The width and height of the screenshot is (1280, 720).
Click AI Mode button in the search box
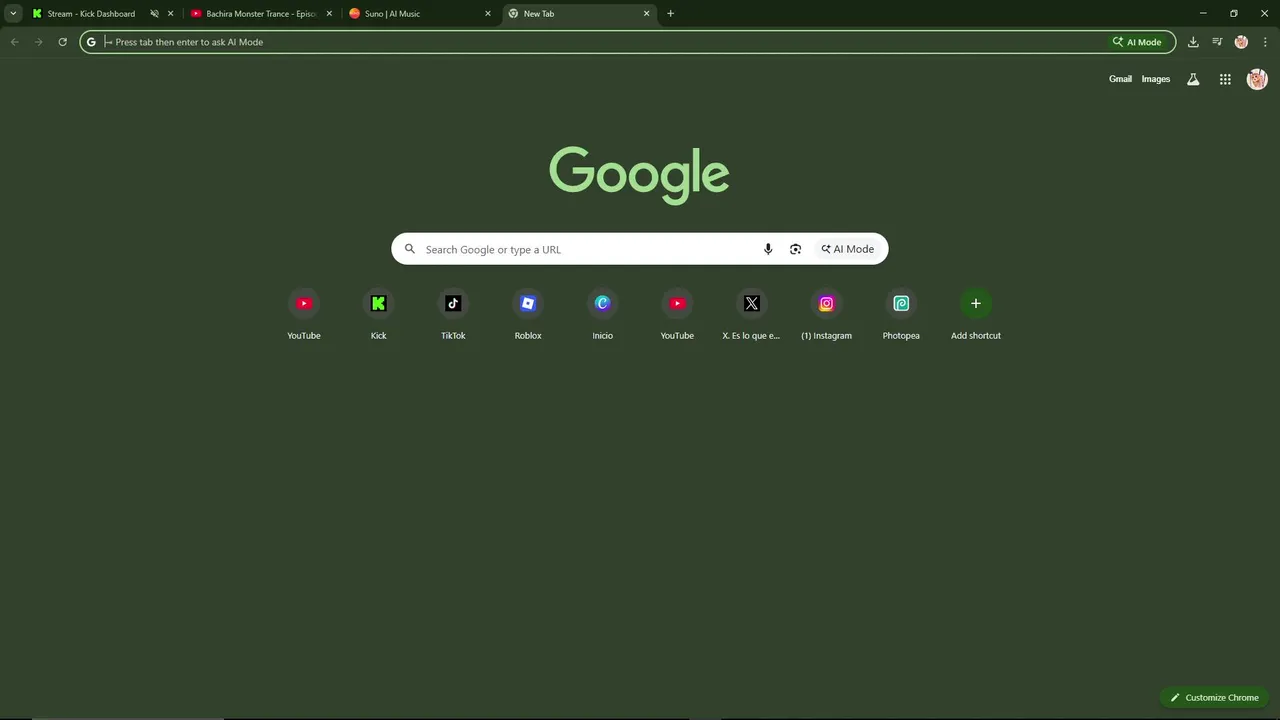tap(848, 249)
